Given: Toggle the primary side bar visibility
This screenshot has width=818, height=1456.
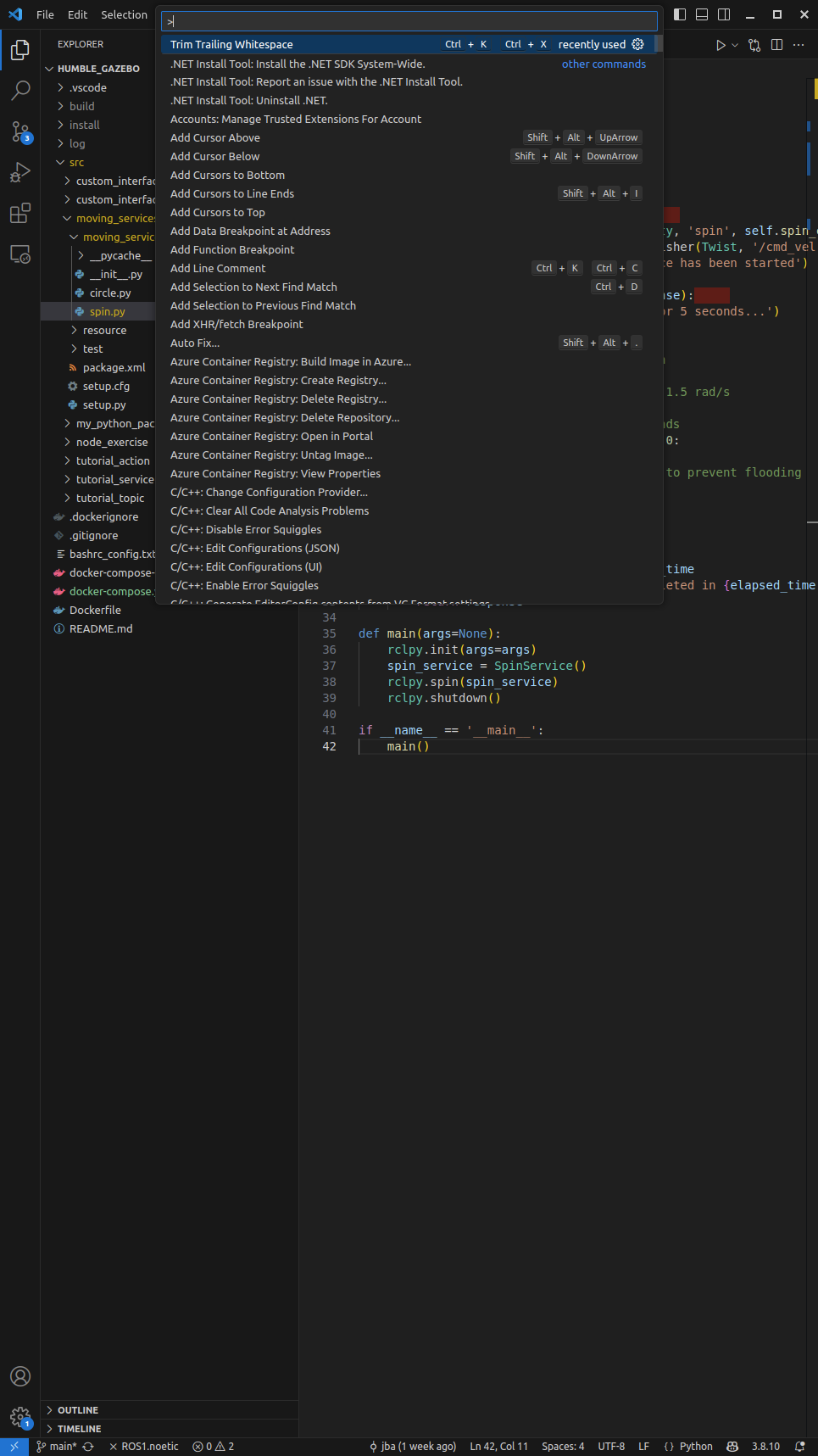Looking at the screenshot, I should [x=680, y=14].
